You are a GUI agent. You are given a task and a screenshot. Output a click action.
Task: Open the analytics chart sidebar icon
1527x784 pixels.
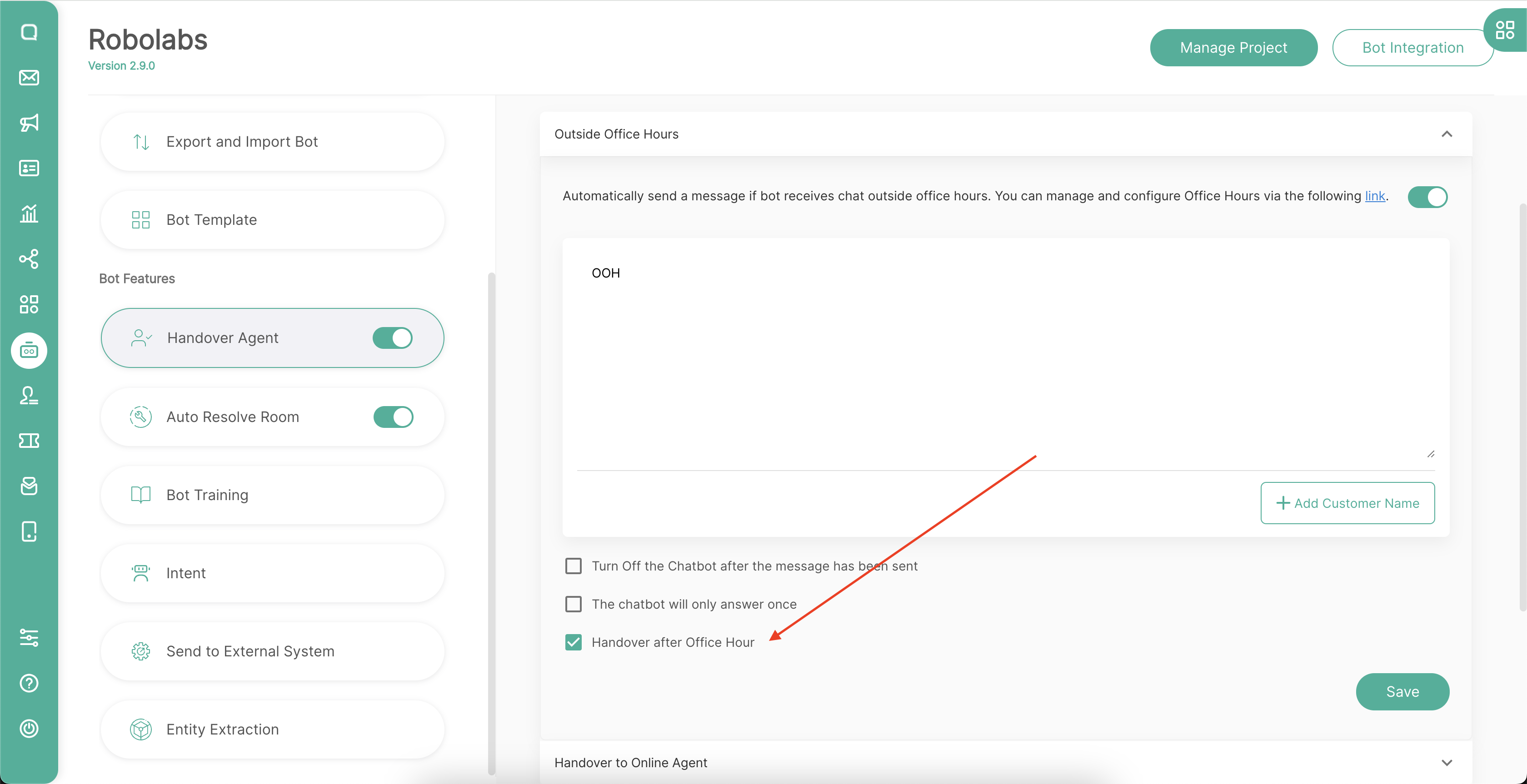point(29,213)
